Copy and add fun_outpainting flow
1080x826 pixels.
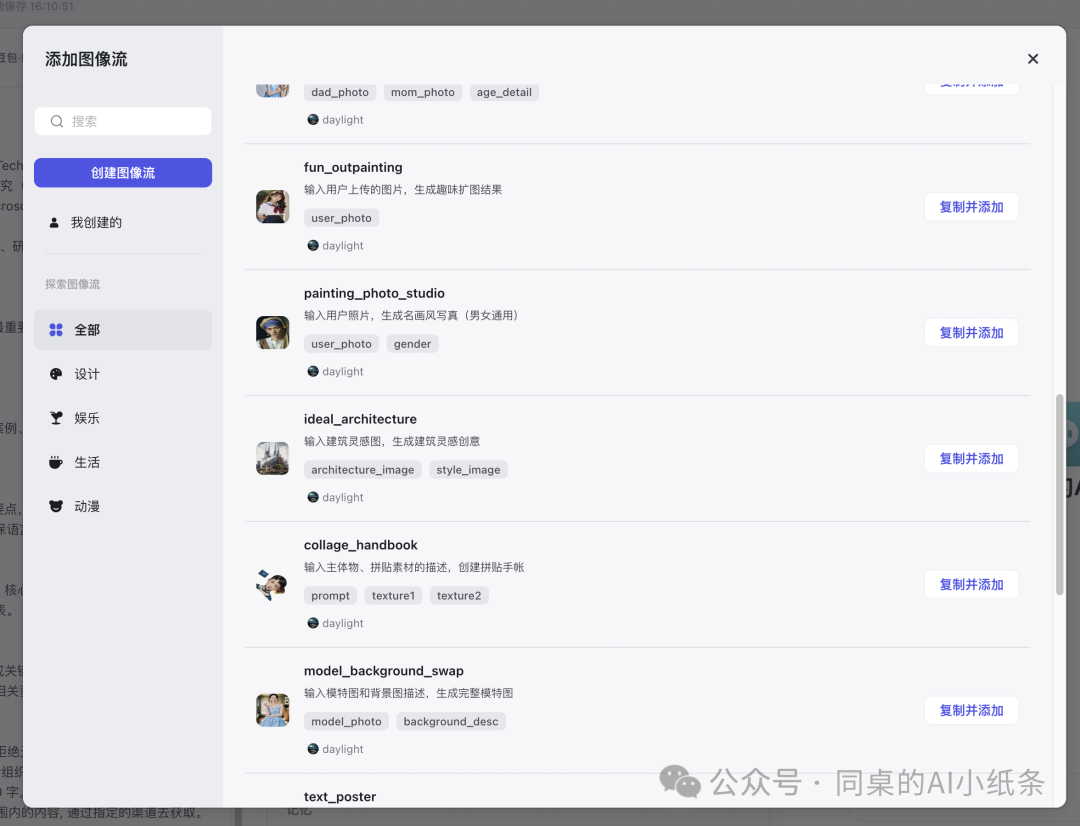click(970, 207)
